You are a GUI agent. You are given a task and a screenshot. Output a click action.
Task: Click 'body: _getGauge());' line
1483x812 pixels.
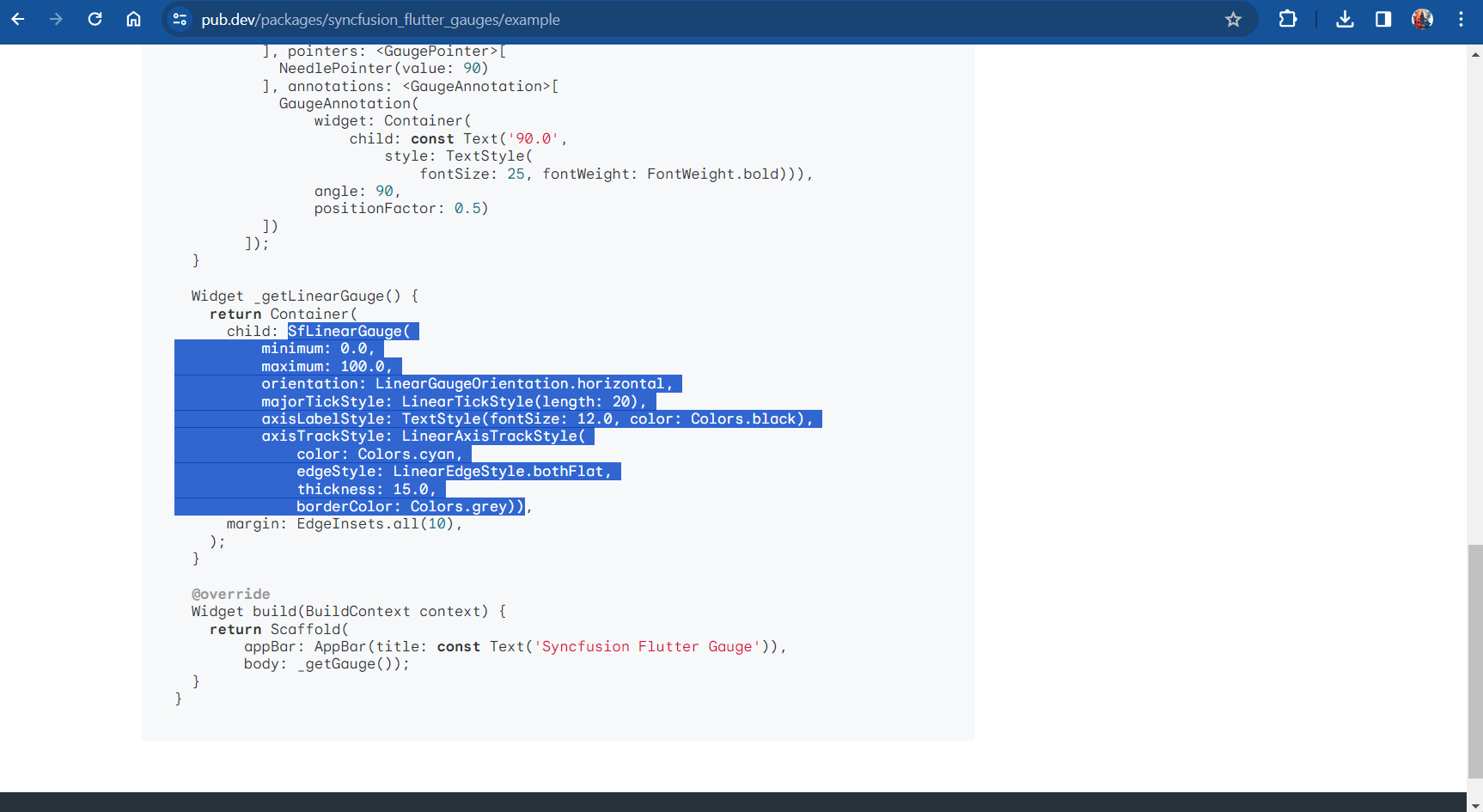[327, 664]
